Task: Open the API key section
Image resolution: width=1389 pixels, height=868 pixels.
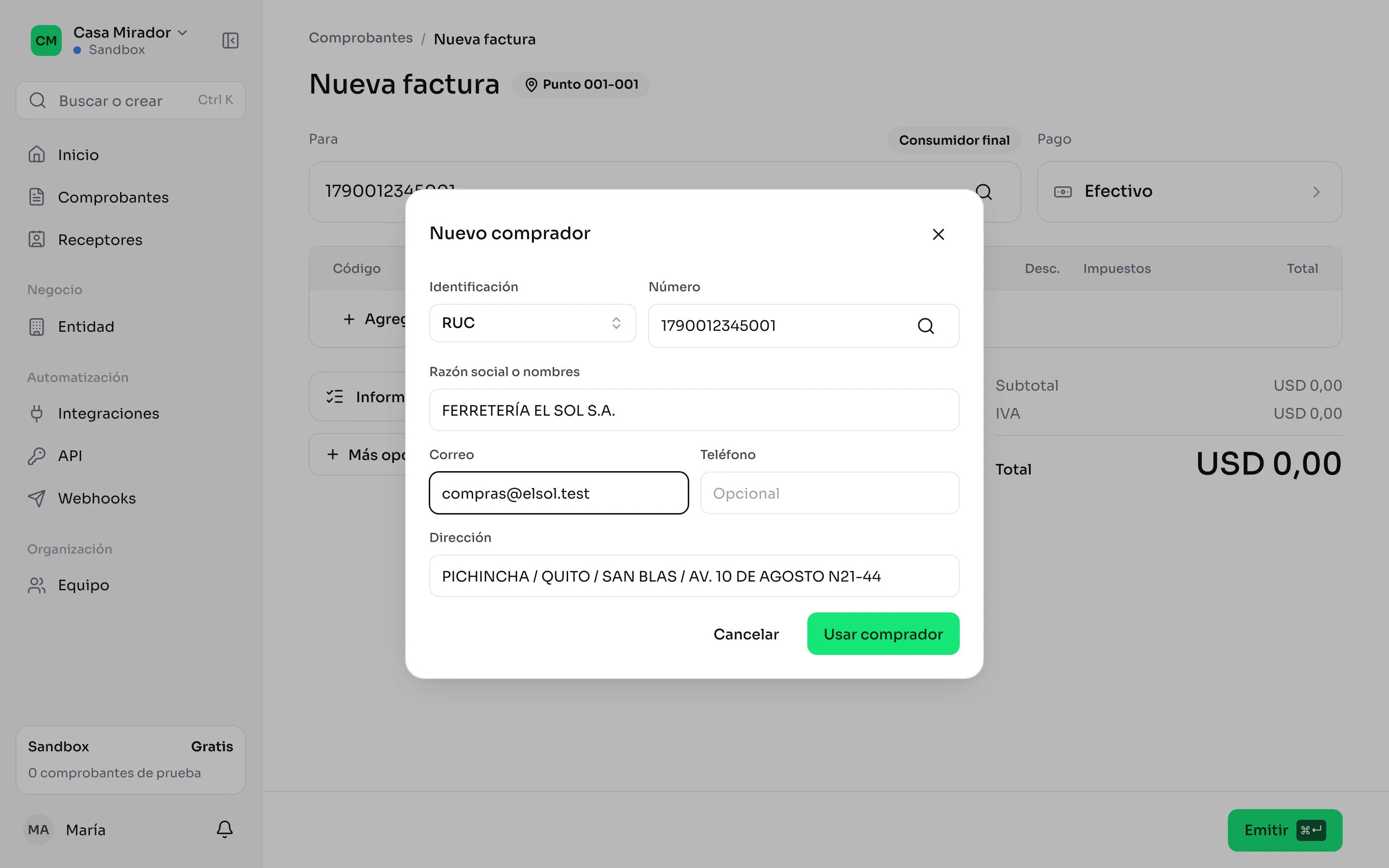Action: pyautogui.click(x=131, y=455)
